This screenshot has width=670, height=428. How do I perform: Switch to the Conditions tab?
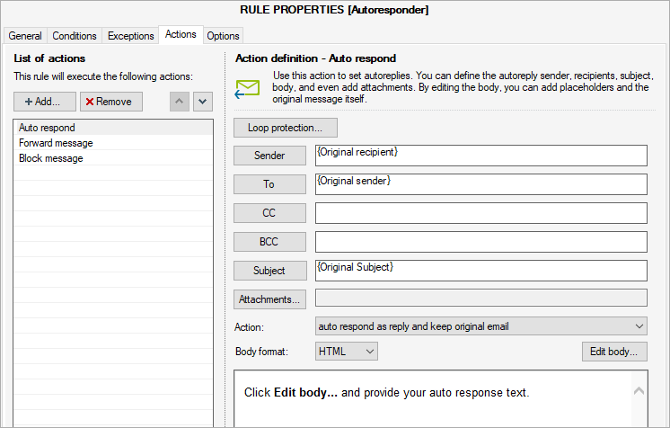coord(74,36)
